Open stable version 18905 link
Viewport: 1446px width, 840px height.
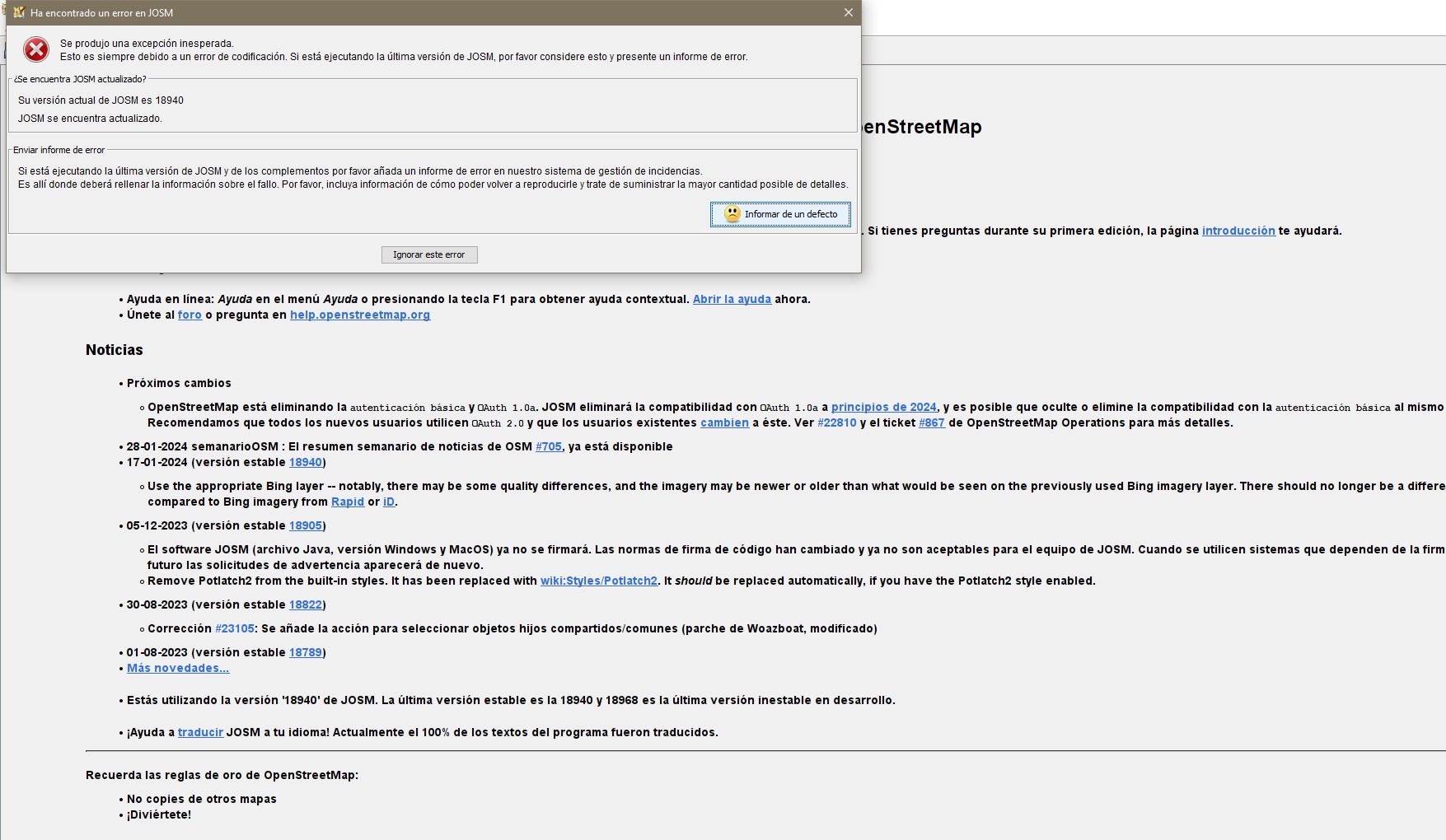[x=306, y=525]
